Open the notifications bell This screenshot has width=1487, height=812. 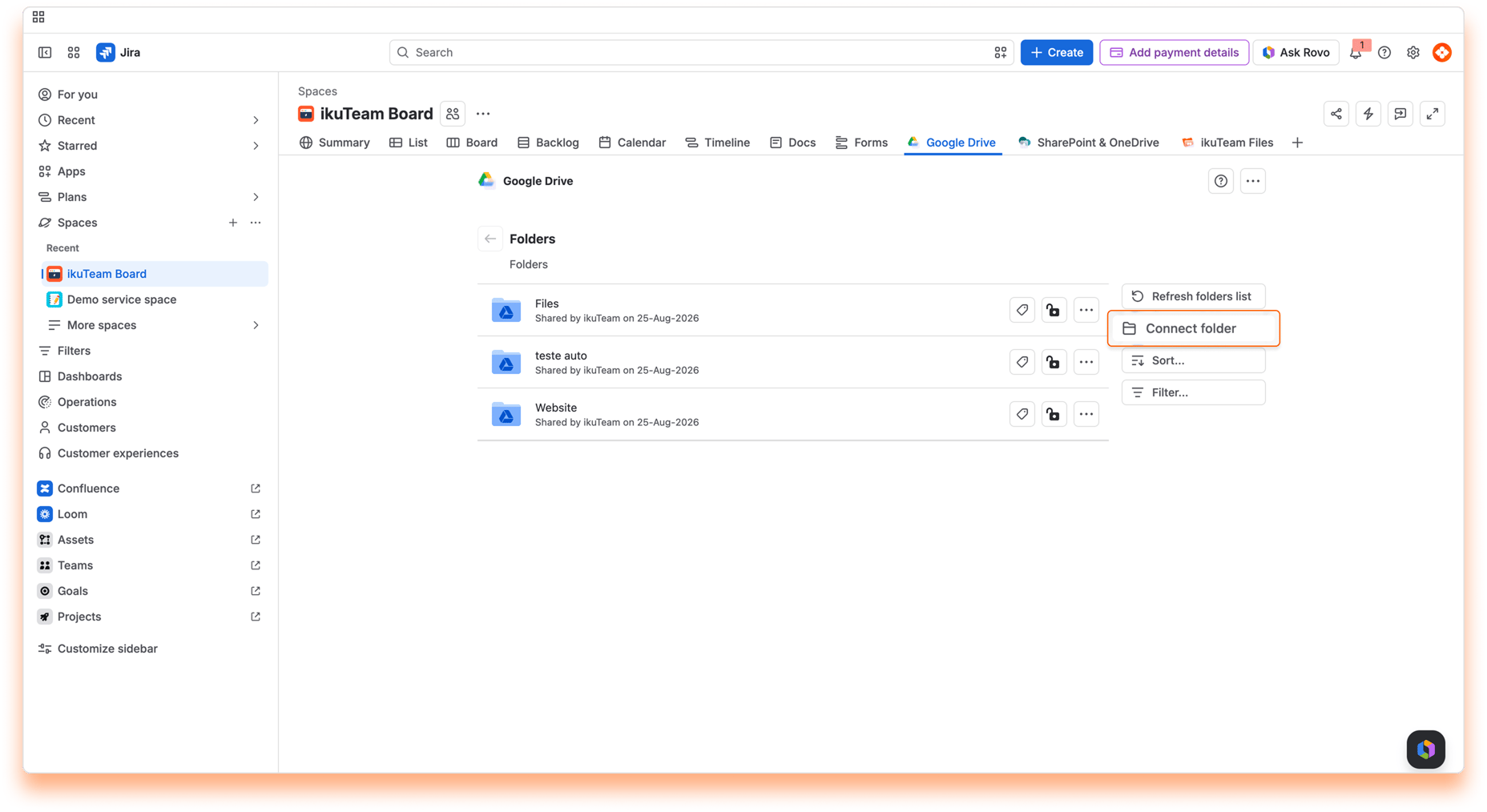(x=1356, y=52)
